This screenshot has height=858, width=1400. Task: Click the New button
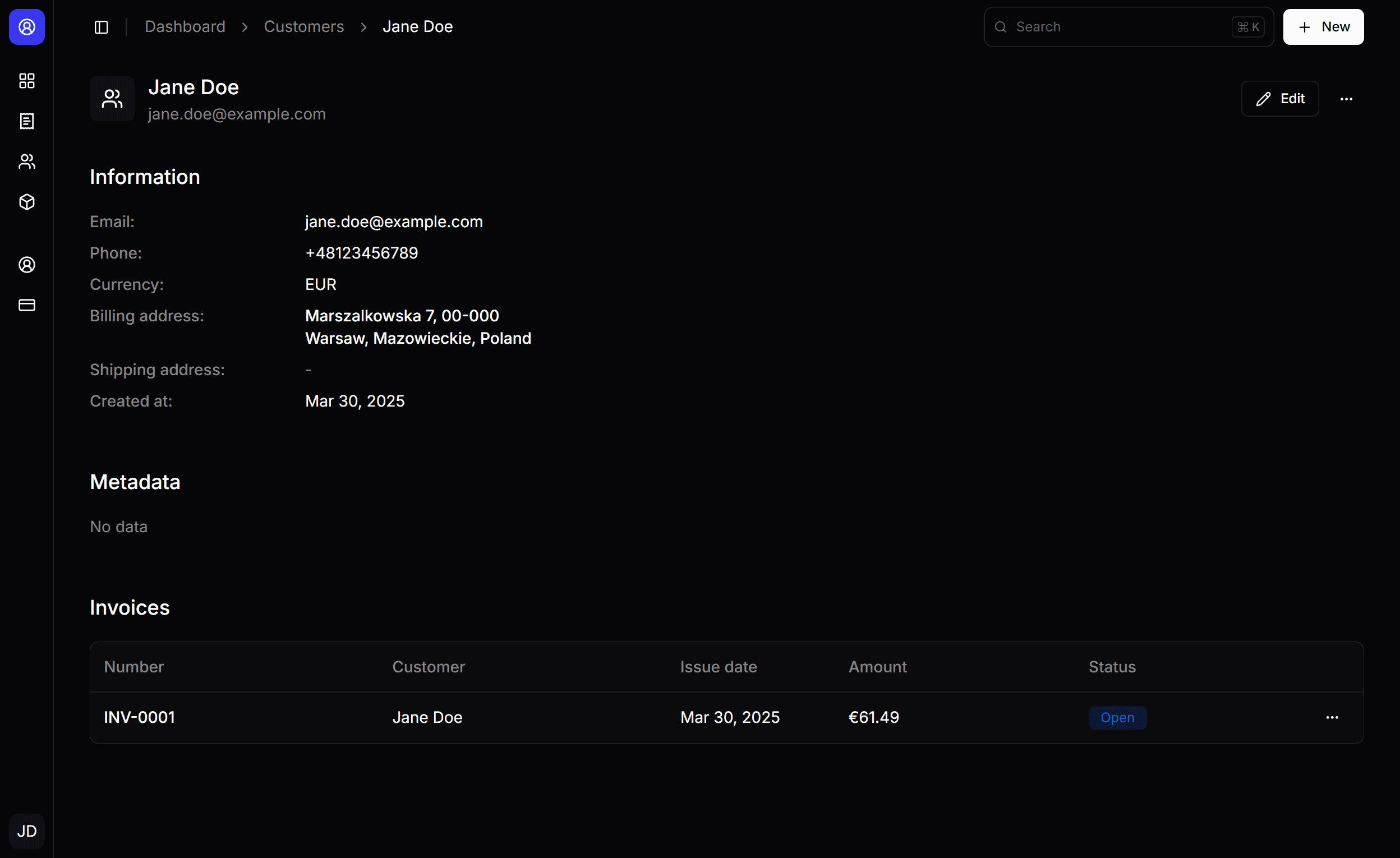pyautogui.click(x=1323, y=27)
